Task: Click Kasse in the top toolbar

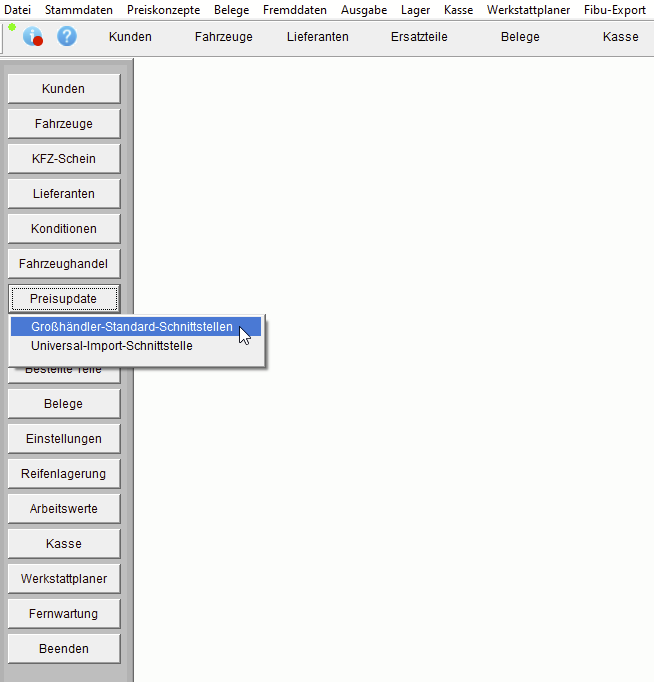Action: pos(621,37)
